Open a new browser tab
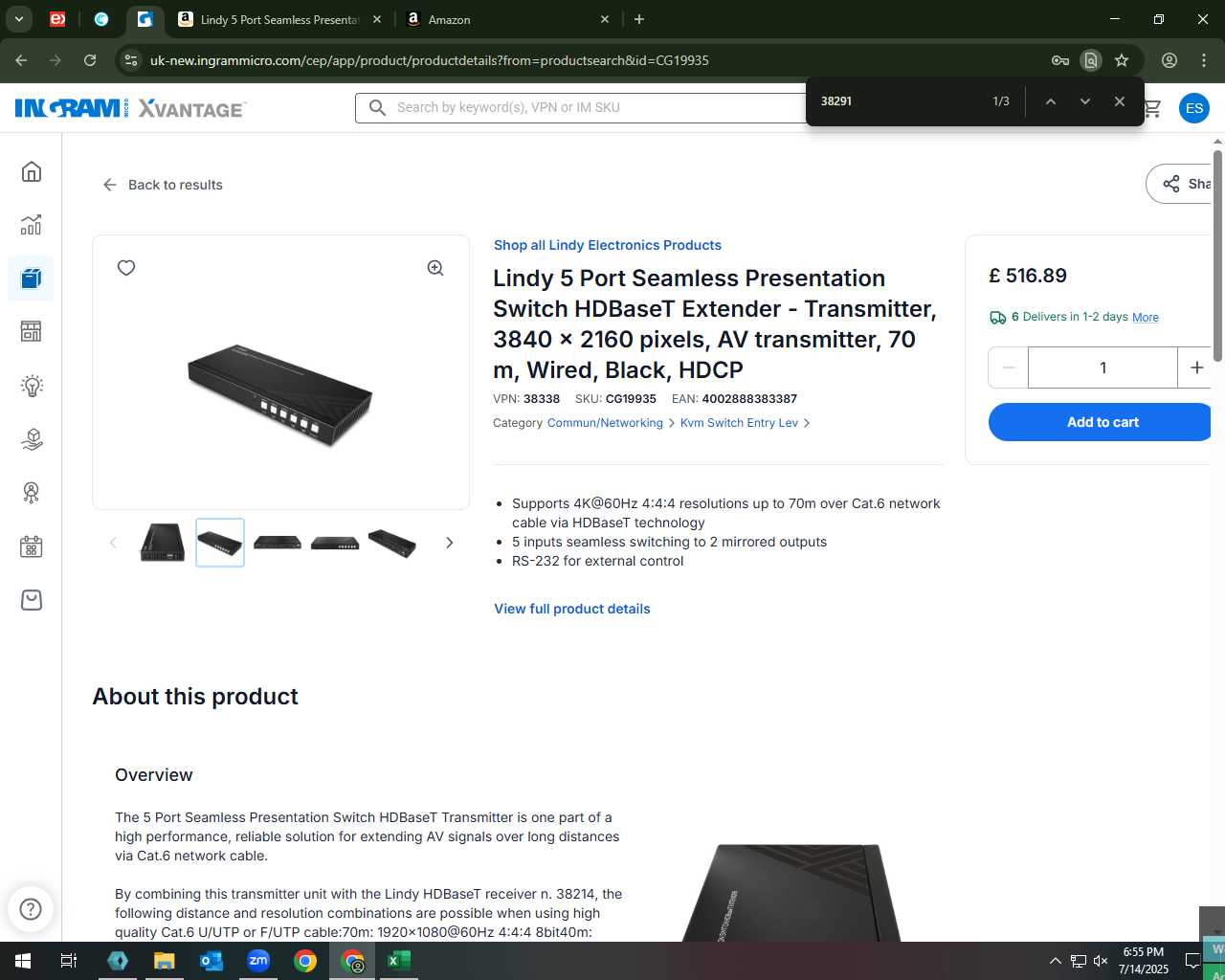 coord(639,19)
